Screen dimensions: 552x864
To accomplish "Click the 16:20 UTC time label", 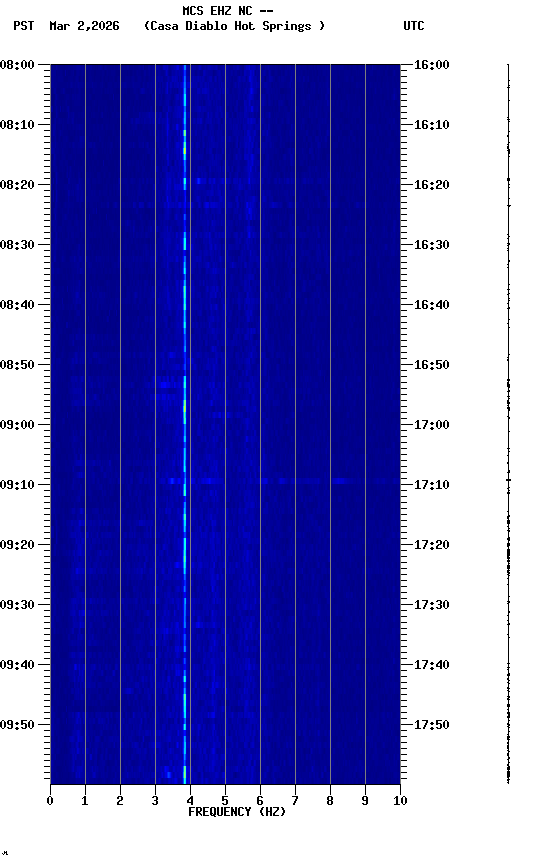I will pos(431,185).
